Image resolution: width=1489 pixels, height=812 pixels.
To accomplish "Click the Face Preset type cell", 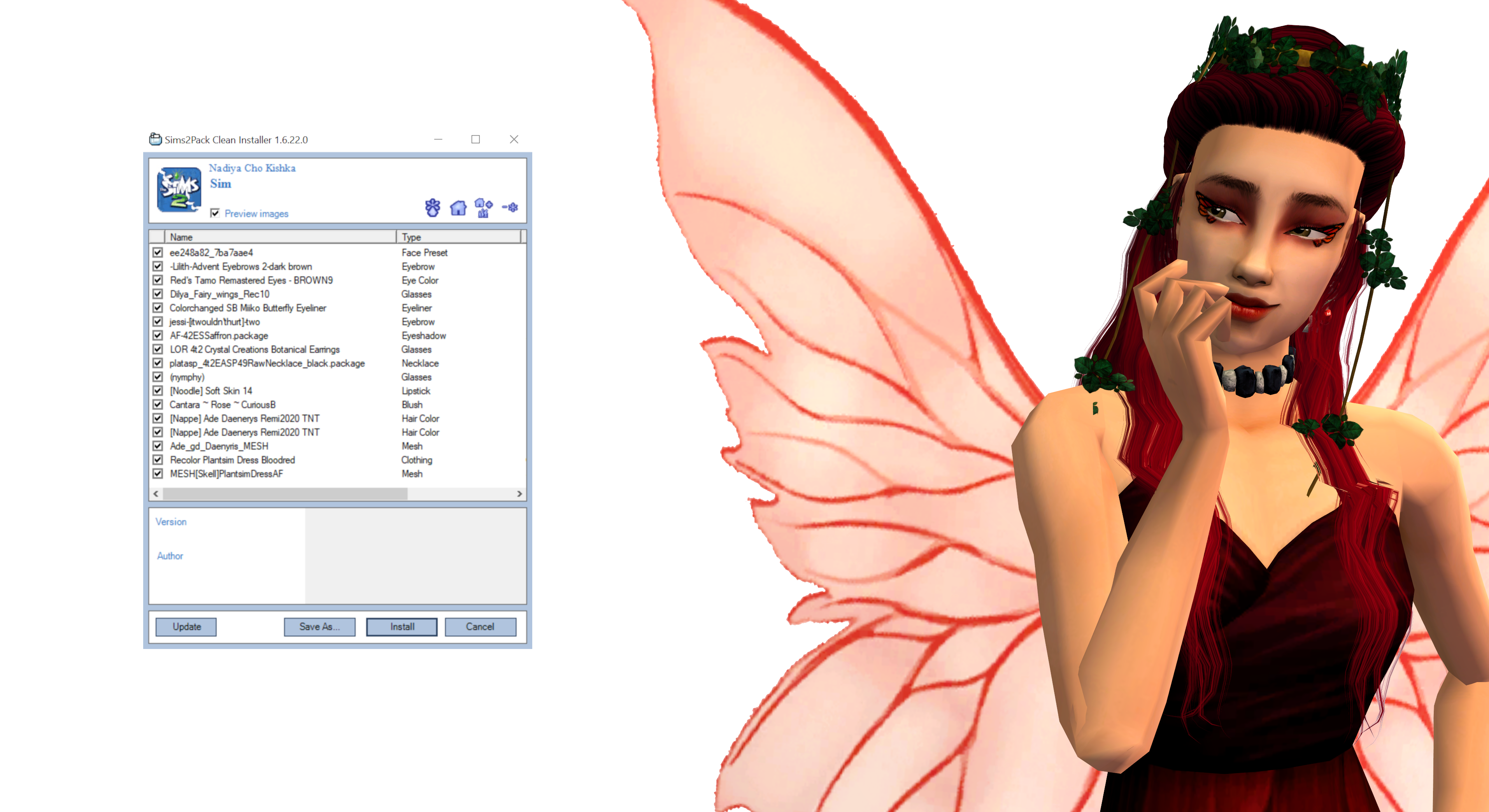I will [424, 253].
